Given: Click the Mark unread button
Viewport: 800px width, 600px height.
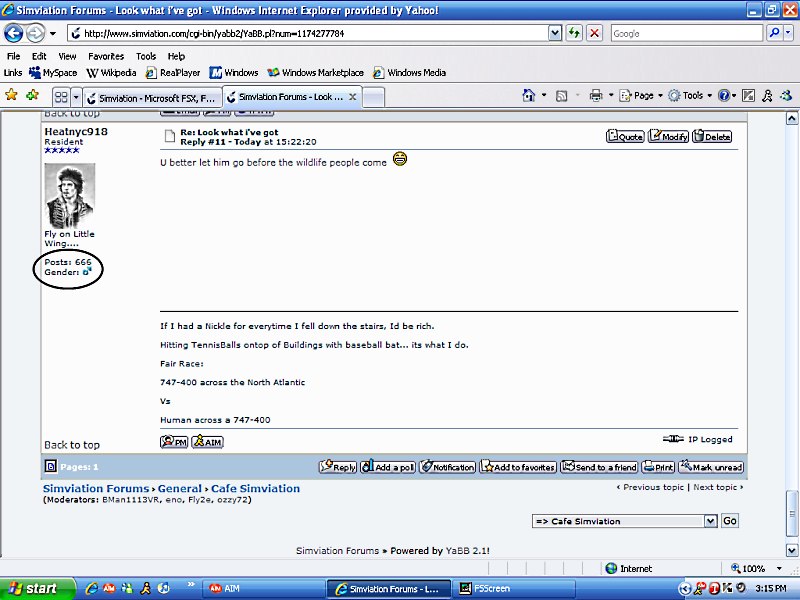Looking at the screenshot, I should 711,467.
